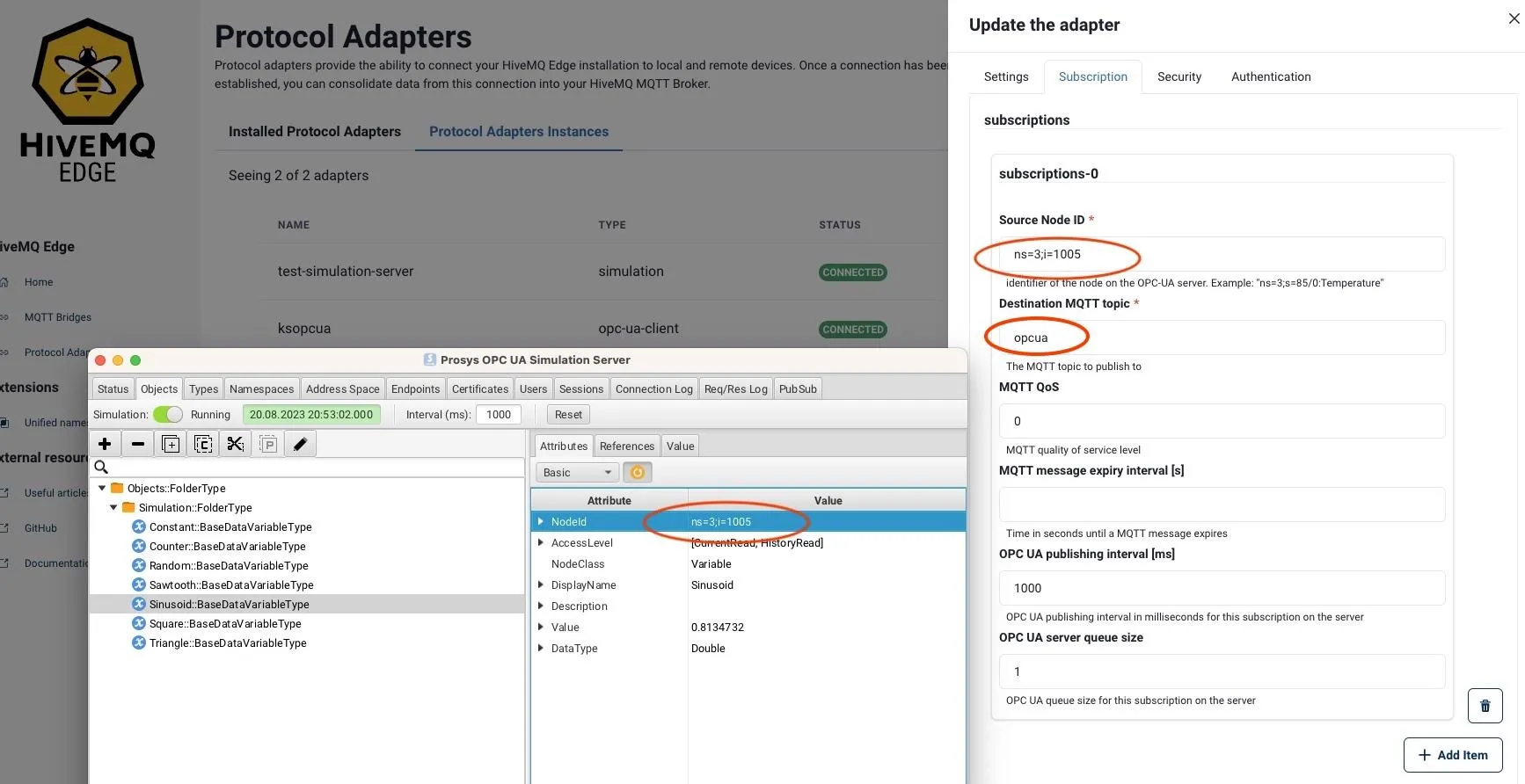Open the Installed Protocol Adapters tab
The width and height of the screenshot is (1525, 784).
(315, 131)
